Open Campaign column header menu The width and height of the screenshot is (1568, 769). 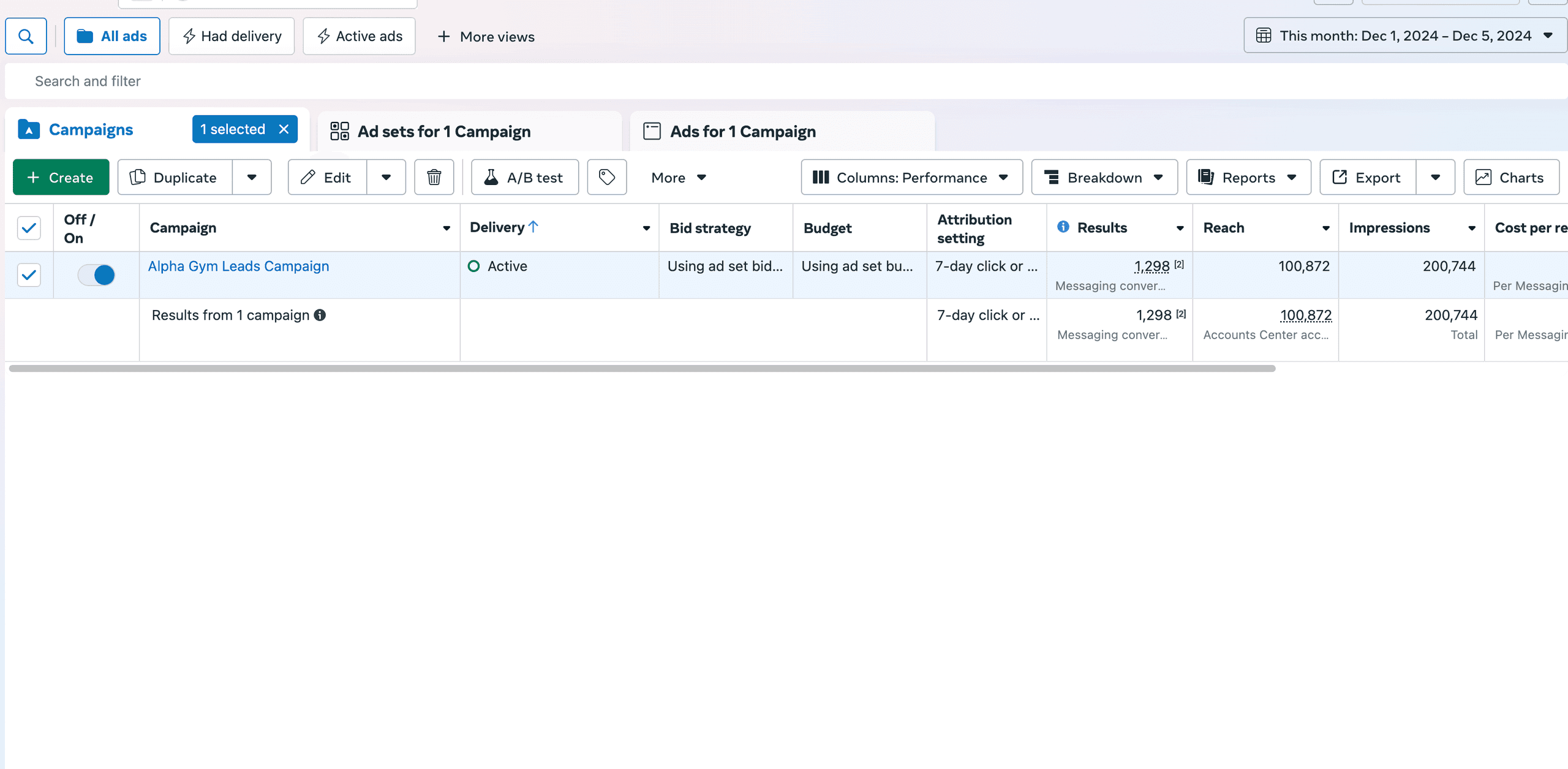point(447,229)
